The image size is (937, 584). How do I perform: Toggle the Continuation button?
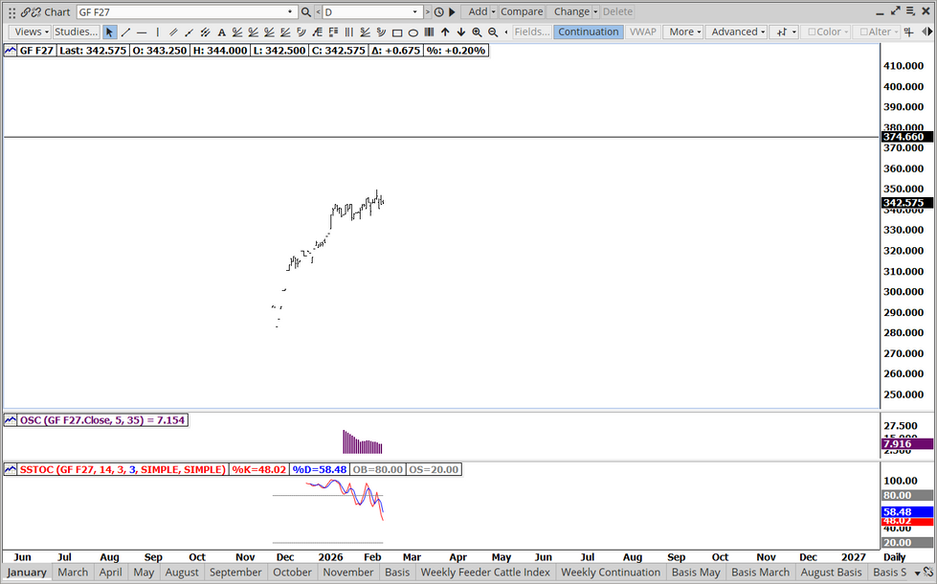[588, 32]
